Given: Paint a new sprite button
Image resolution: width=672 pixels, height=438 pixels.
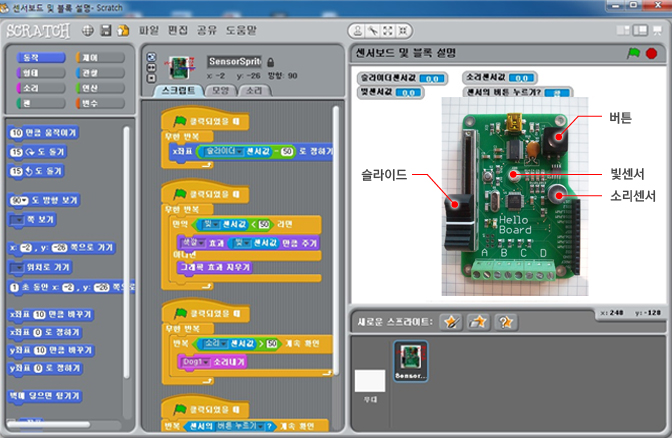Looking at the screenshot, I should pos(451,322).
